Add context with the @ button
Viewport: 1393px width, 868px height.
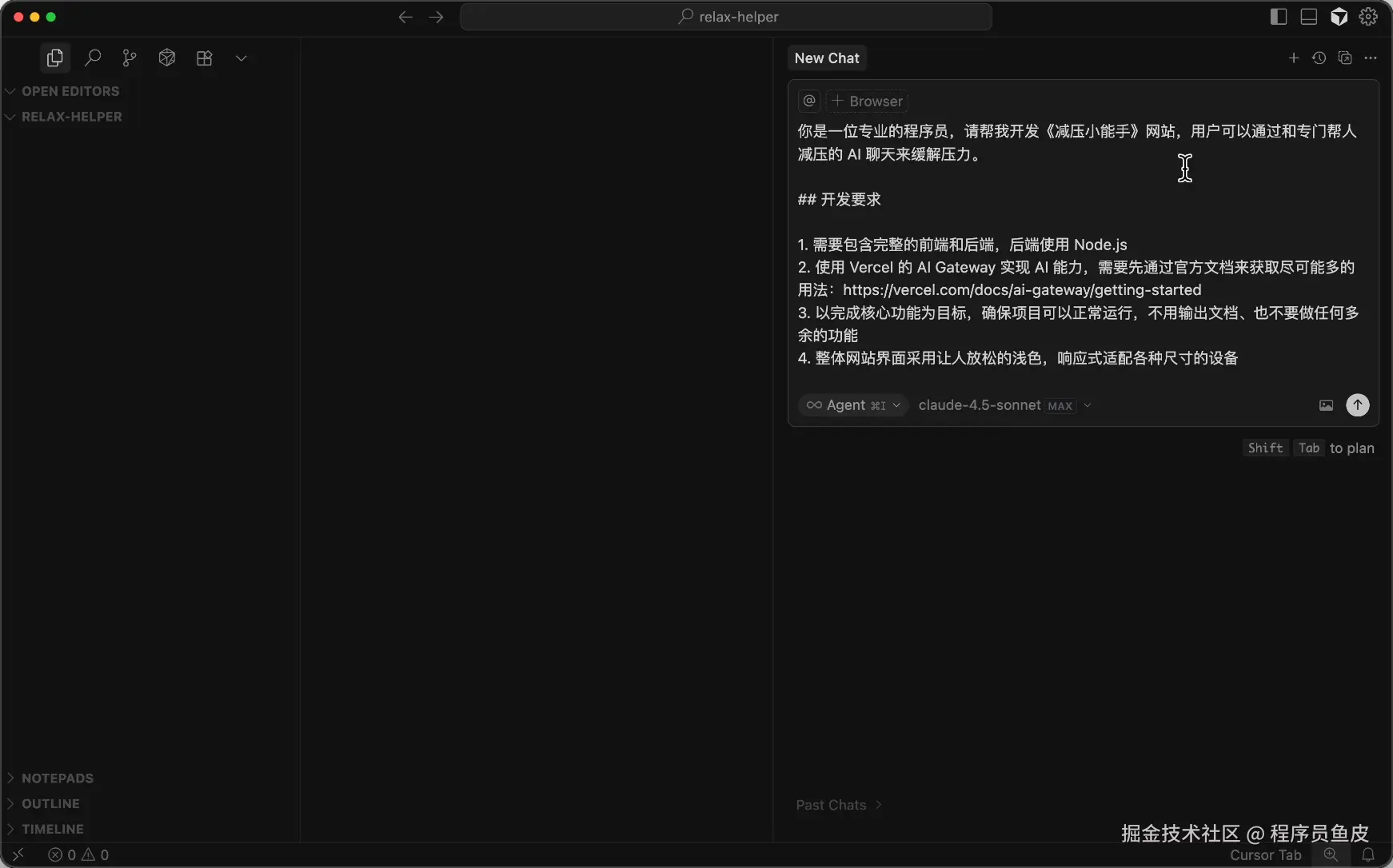809,102
